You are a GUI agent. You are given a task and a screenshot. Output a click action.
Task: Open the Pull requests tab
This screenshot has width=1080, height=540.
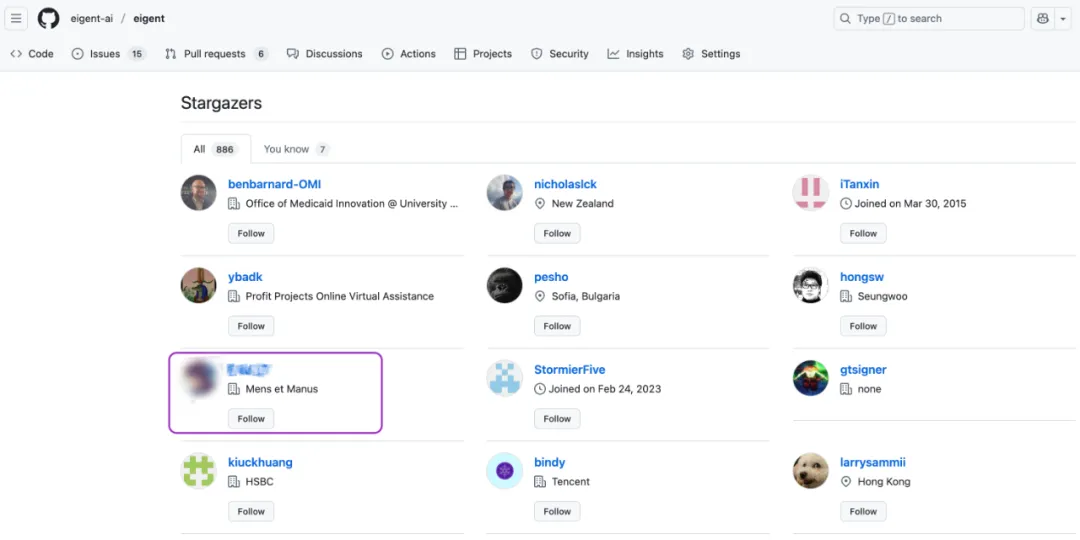(x=216, y=54)
